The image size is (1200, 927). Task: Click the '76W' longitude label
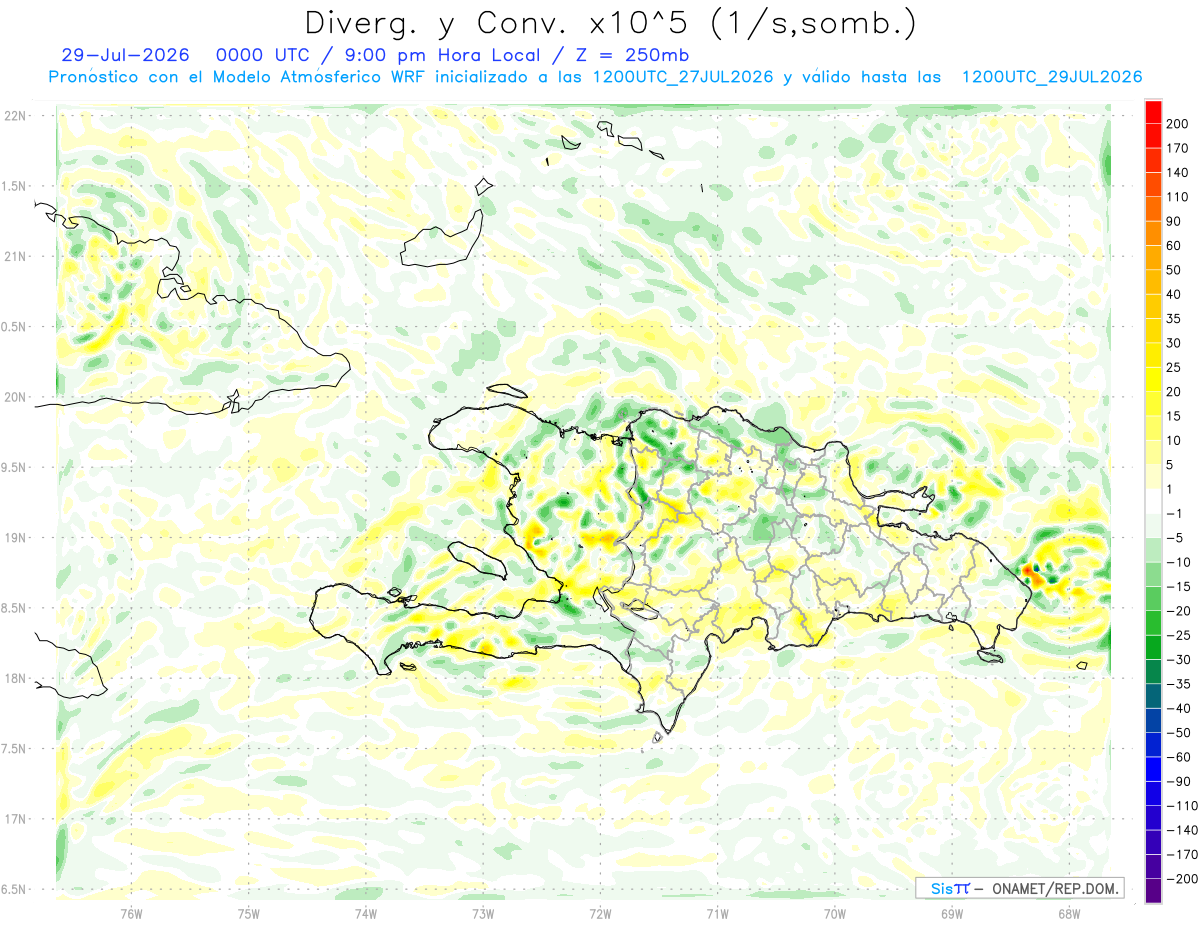(x=131, y=914)
